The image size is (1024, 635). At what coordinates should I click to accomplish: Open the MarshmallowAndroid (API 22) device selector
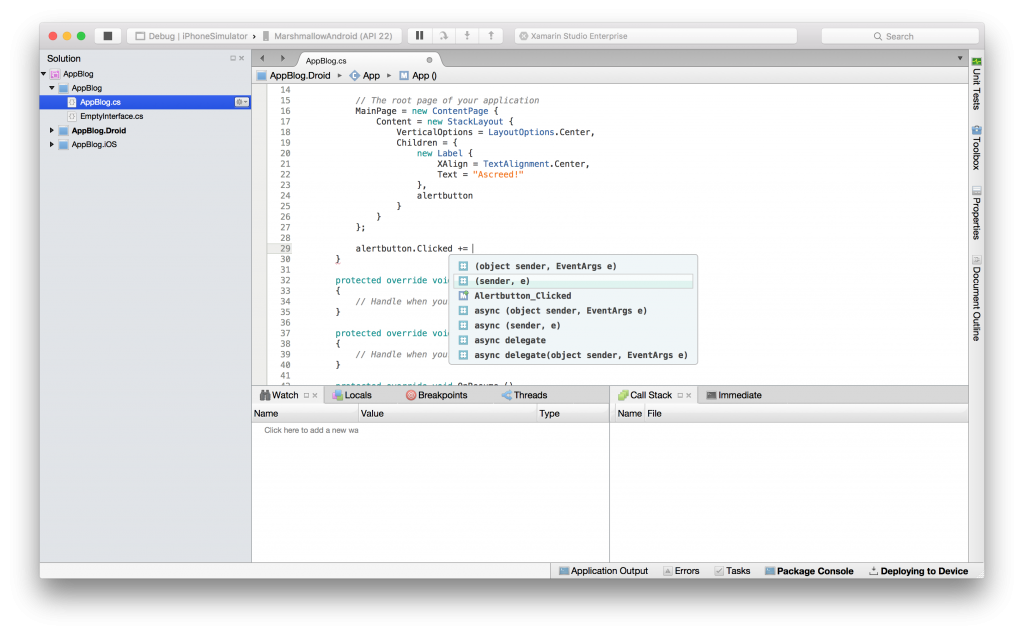328,36
